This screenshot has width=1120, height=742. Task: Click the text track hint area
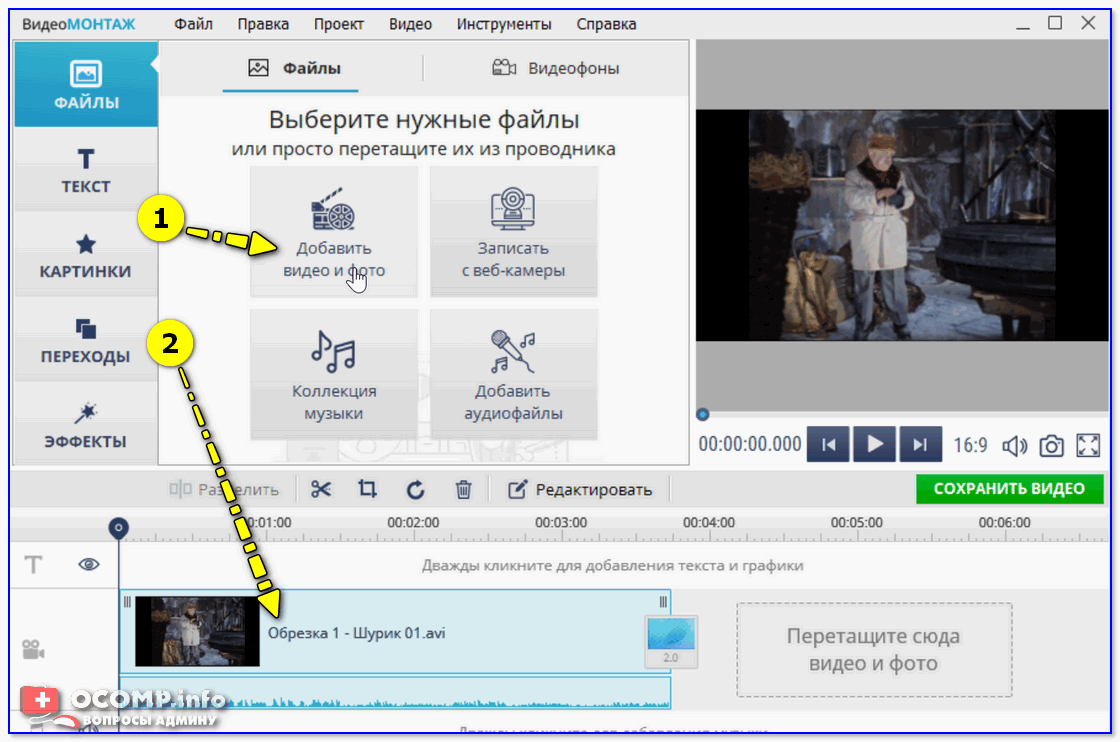[x=613, y=566]
